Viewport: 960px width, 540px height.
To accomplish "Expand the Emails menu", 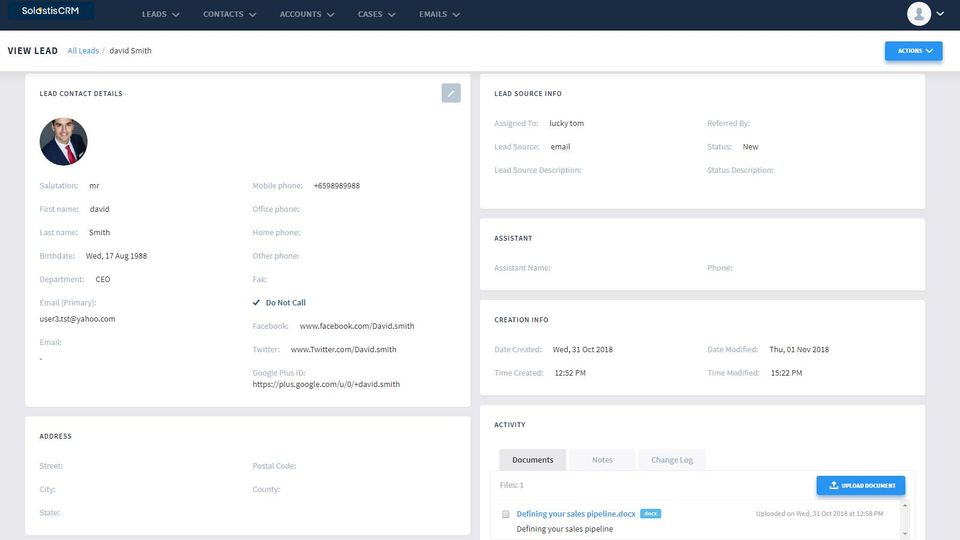I will [x=440, y=14].
